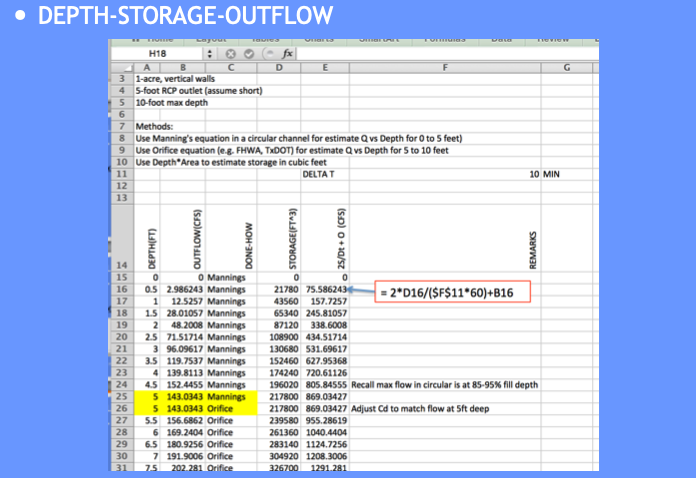
Task: Switch to the Formulas ribbon tab
Action: click(x=445, y=40)
